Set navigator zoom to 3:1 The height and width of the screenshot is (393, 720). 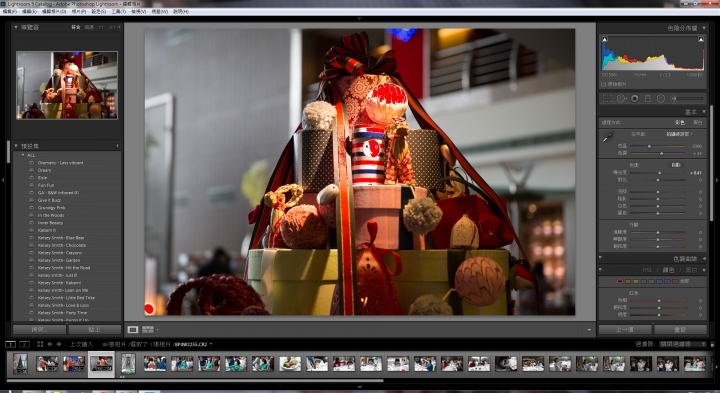click(112, 28)
